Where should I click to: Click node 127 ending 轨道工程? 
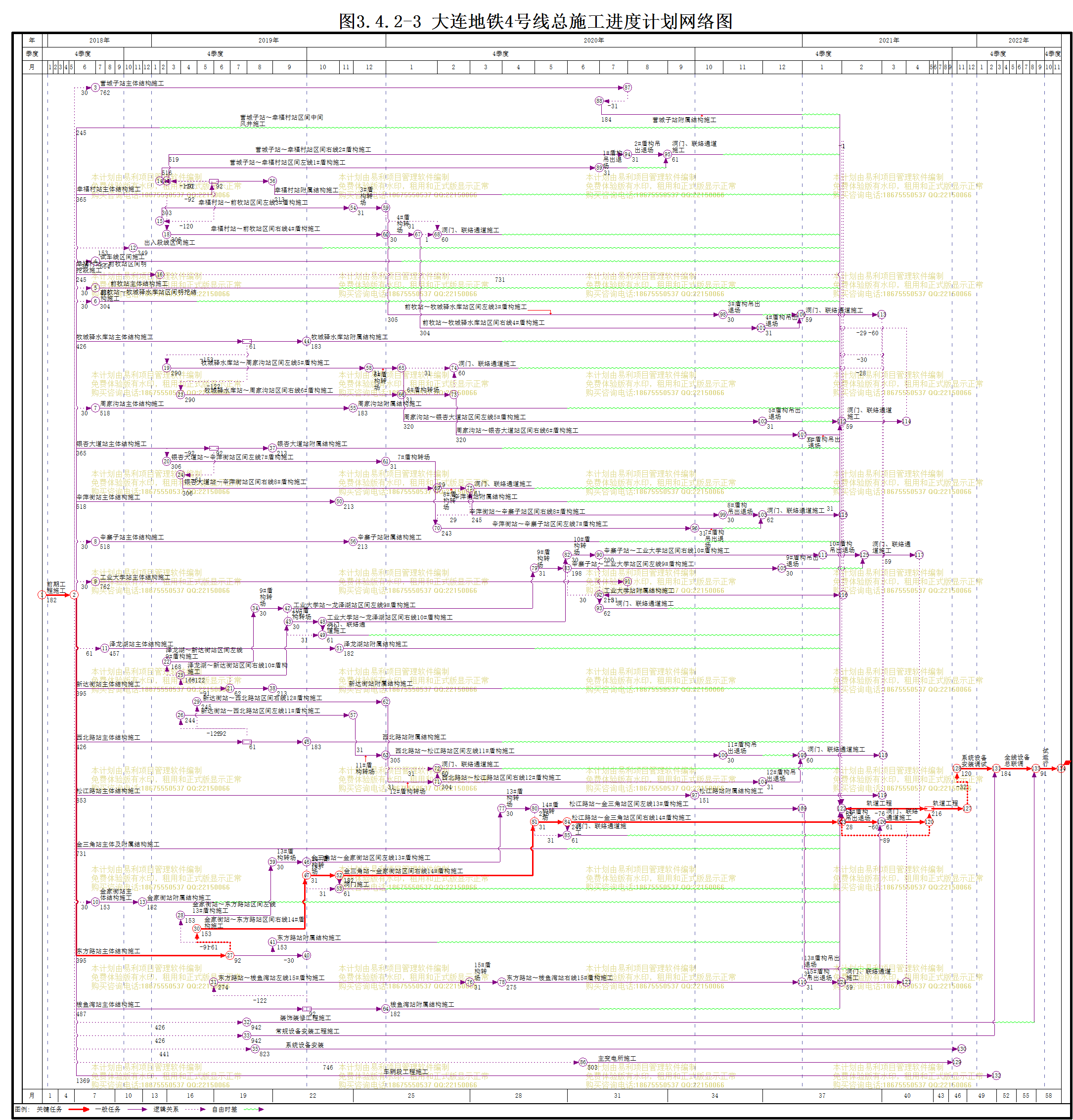tap(967, 808)
